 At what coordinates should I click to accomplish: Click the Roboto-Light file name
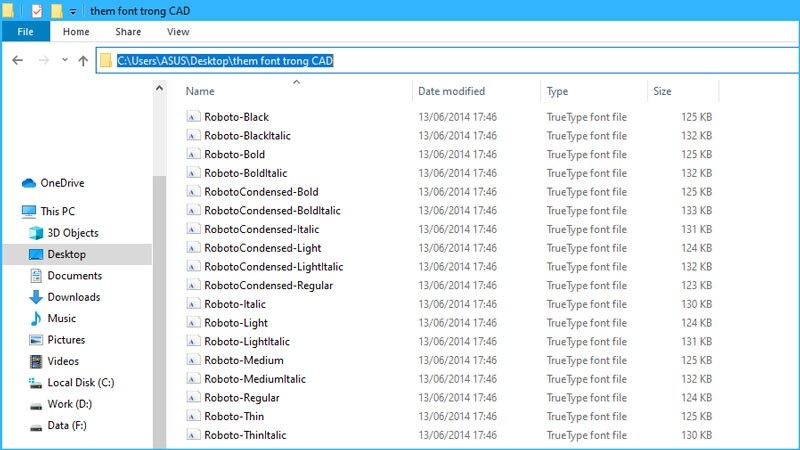coord(236,323)
